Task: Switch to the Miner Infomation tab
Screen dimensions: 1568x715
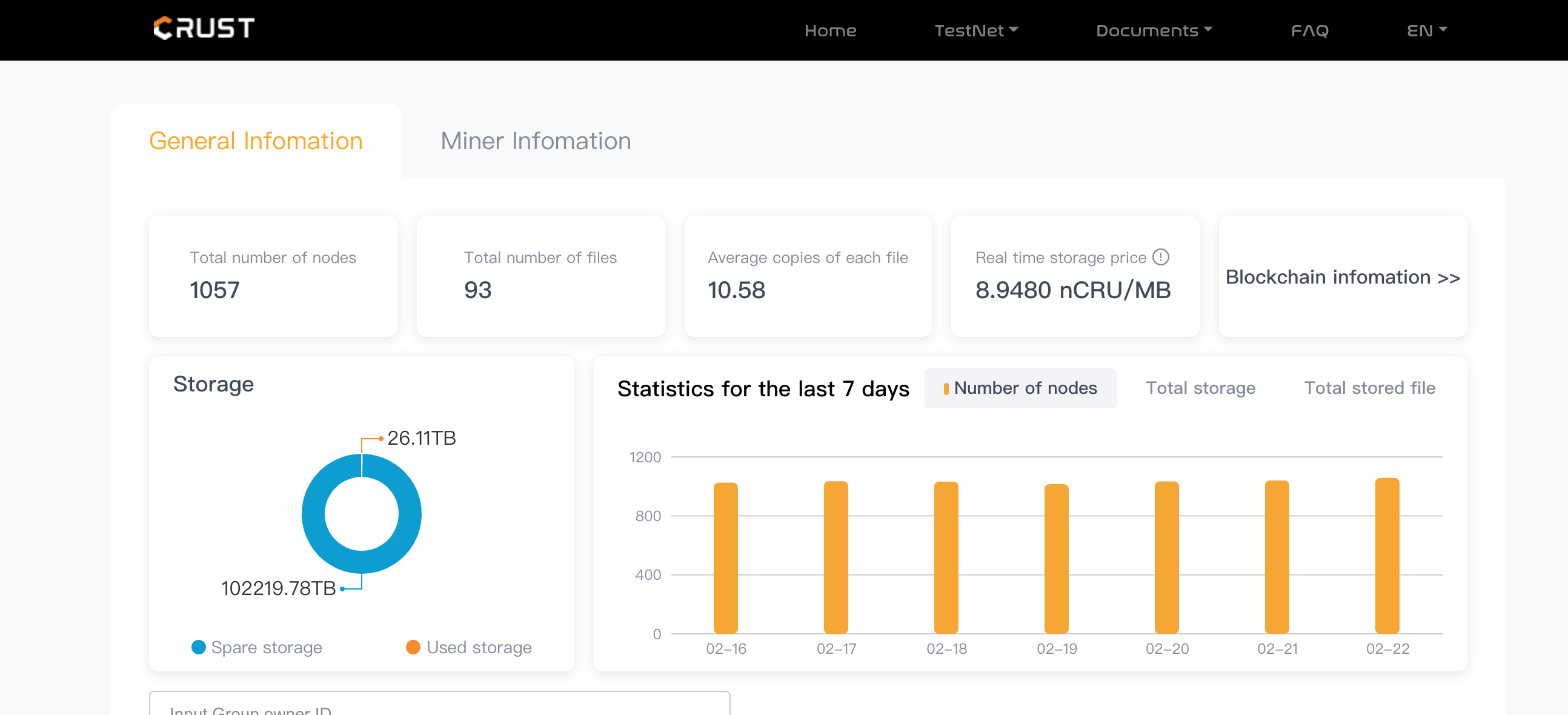Action: (x=535, y=141)
